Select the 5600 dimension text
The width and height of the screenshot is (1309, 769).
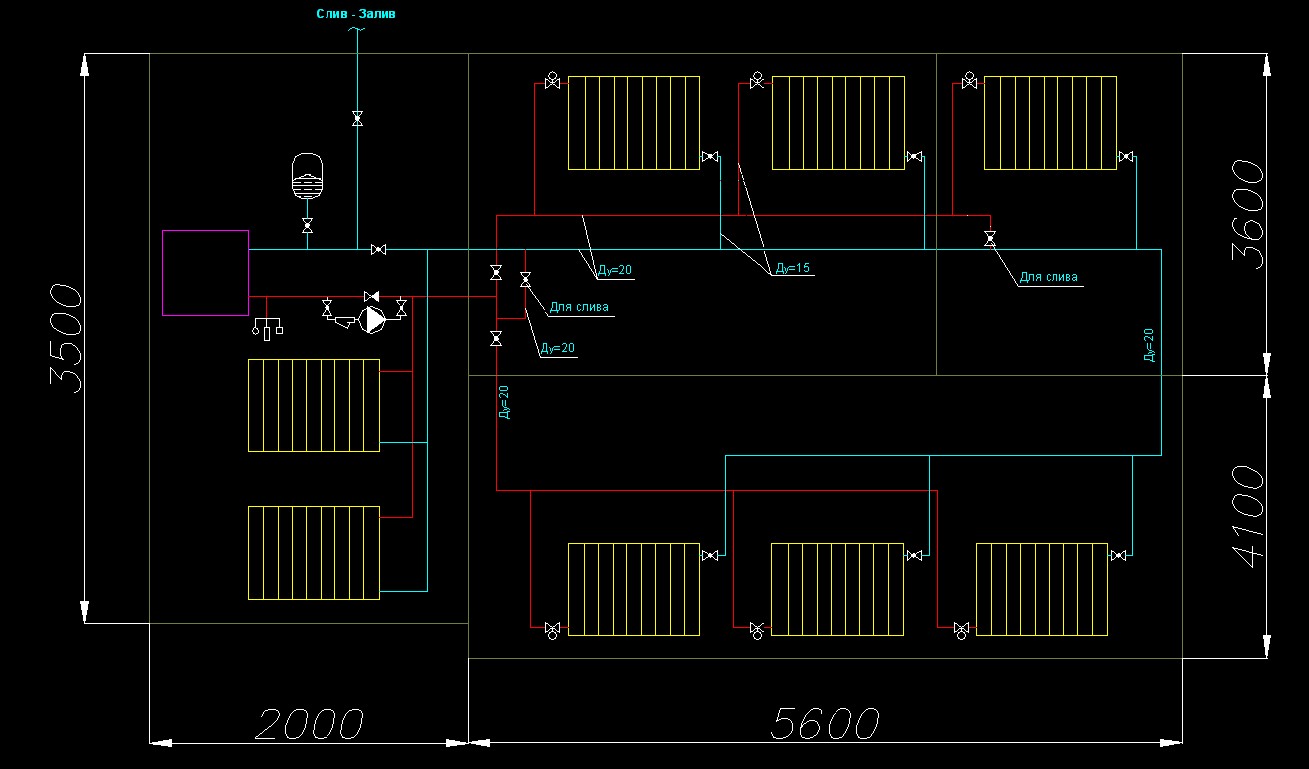(826, 724)
